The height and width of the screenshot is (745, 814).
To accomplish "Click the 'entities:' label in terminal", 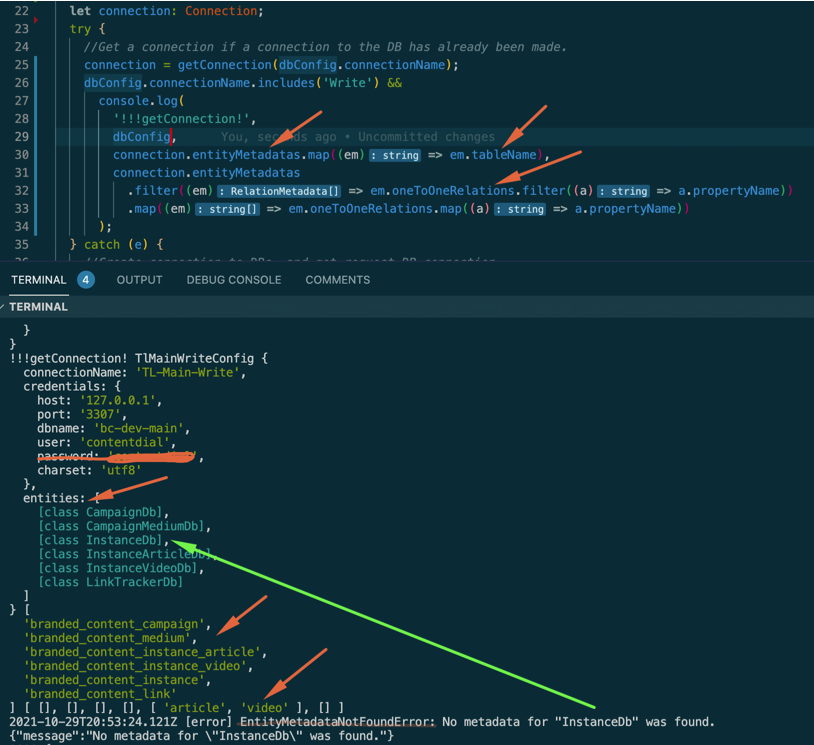I will pyautogui.click(x=54, y=498).
